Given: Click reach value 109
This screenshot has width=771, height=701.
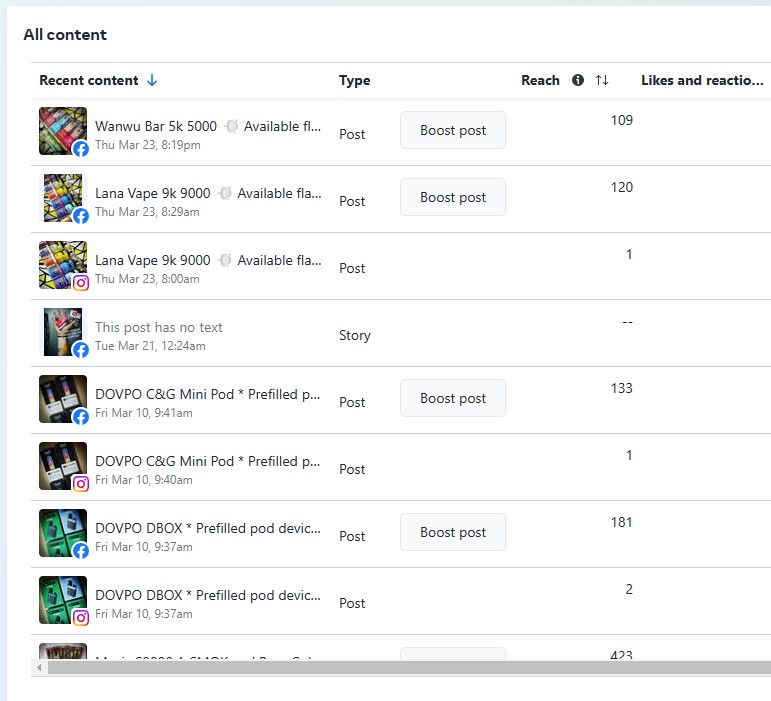Looking at the screenshot, I should click(622, 120).
